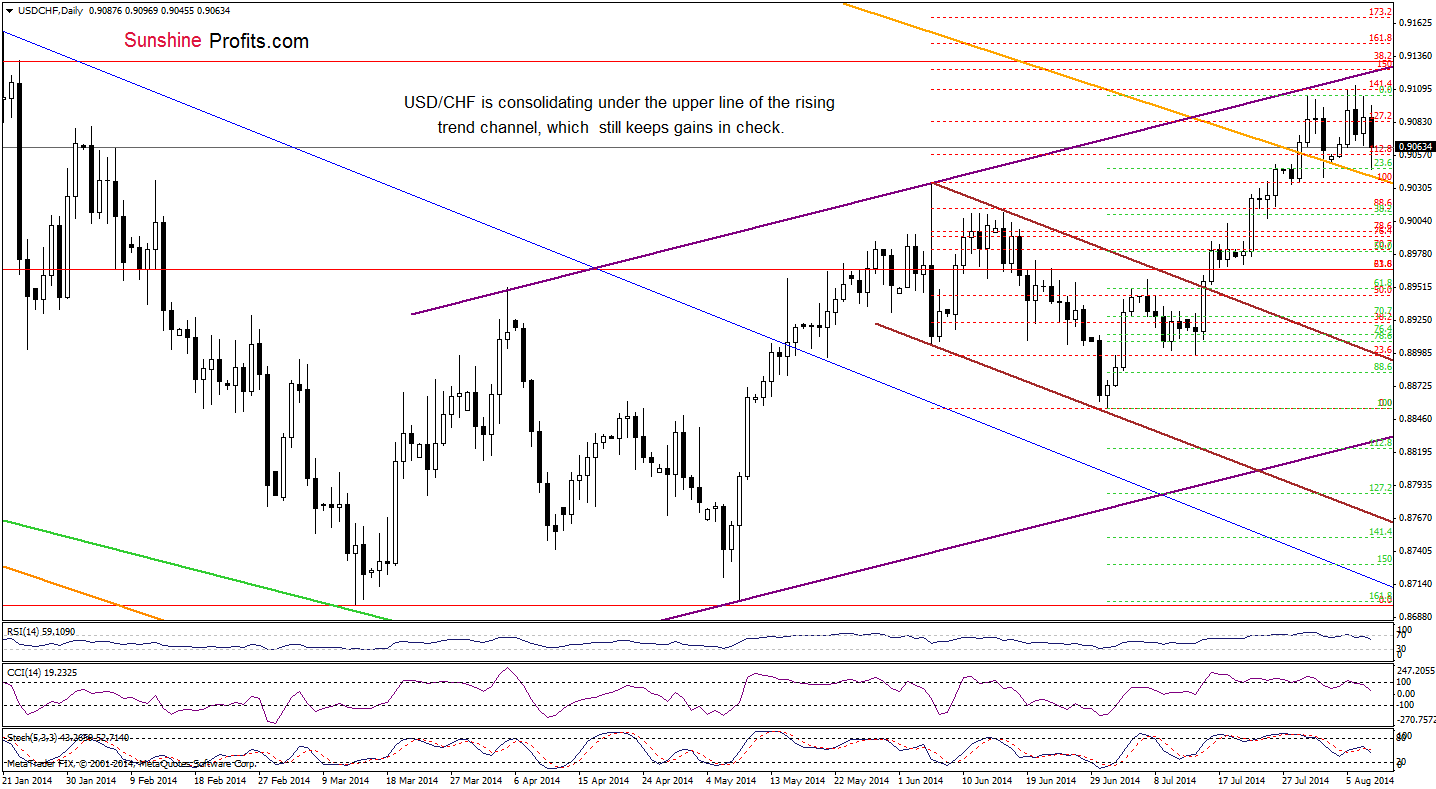This screenshot has width=1436, height=789.
Task: Click date label 21 Jan 2014
Action: (26, 778)
